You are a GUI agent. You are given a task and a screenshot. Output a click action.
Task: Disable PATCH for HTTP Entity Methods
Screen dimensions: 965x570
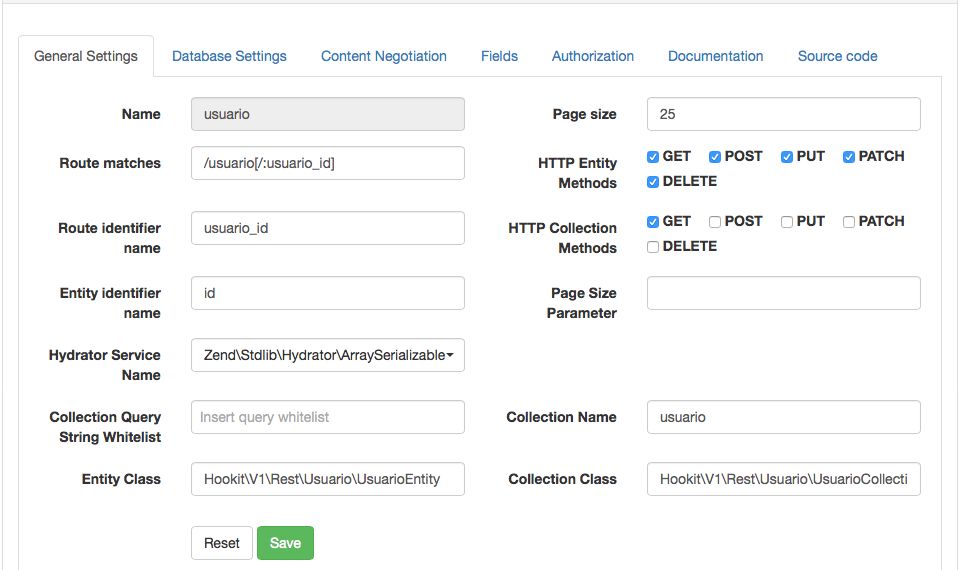849,157
